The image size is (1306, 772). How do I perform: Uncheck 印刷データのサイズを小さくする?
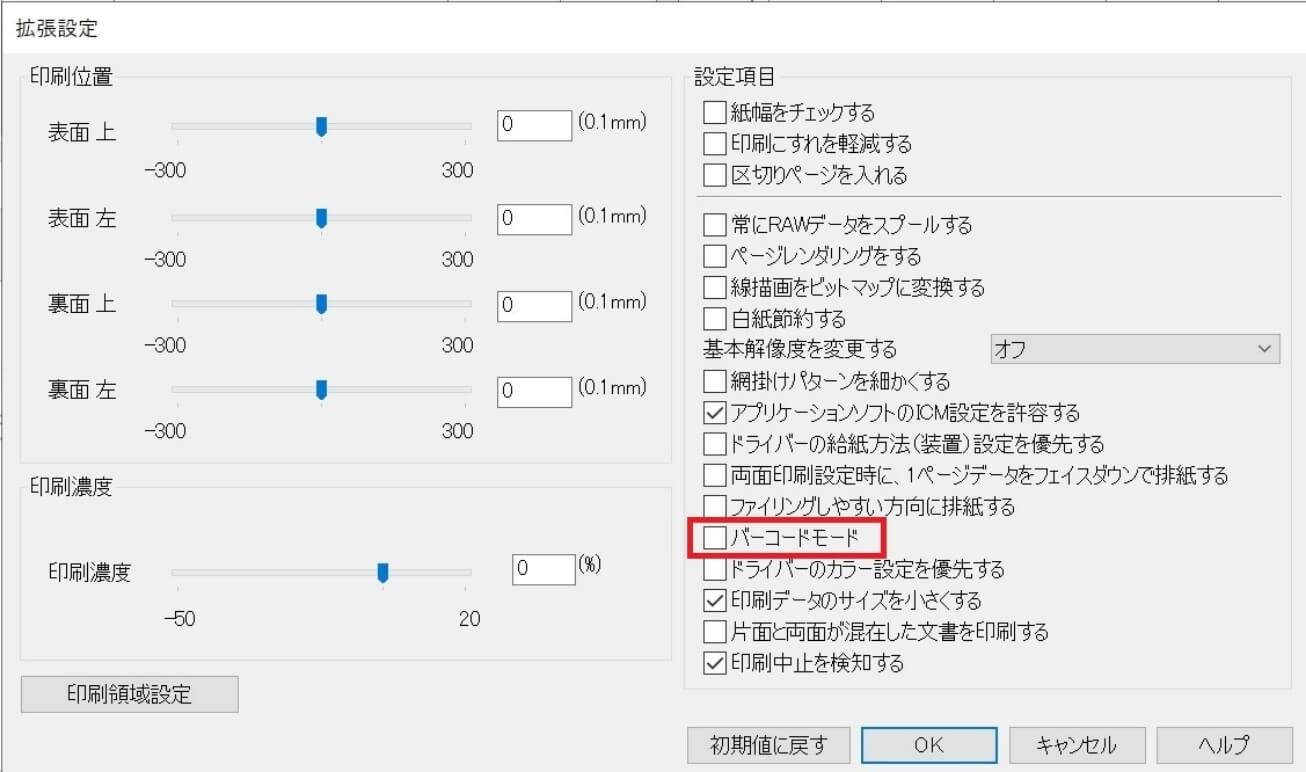click(714, 601)
